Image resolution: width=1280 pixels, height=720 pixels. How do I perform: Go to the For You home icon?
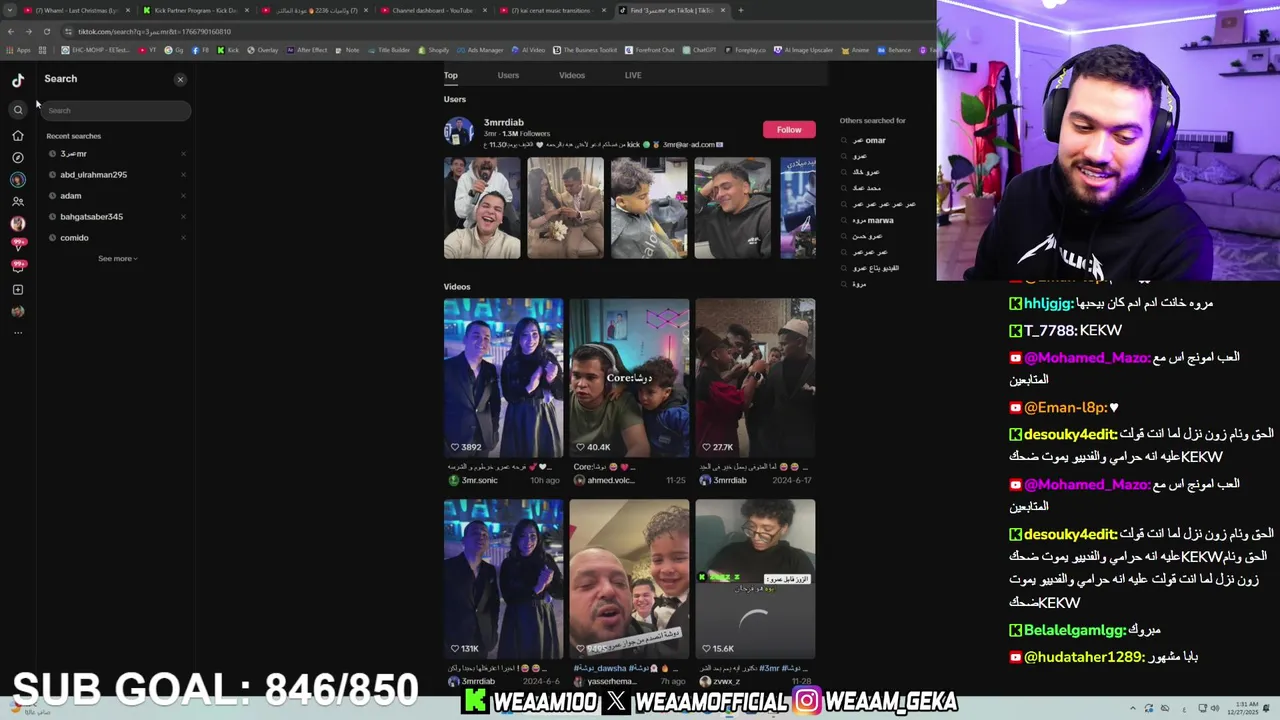tap(18, 135)
